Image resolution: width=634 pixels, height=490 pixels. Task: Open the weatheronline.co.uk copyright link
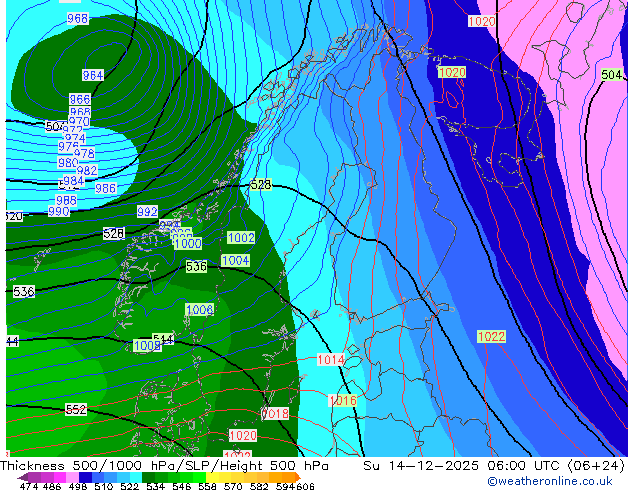[x=549, y=481]
